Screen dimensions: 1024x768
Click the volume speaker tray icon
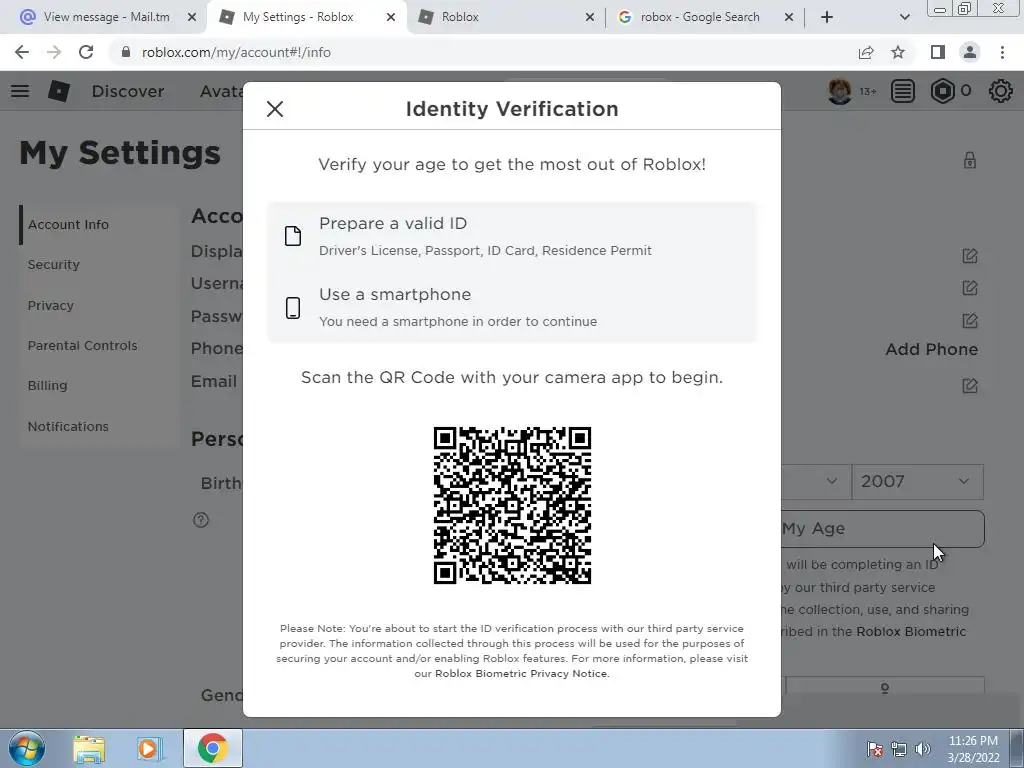pos(922,749)
